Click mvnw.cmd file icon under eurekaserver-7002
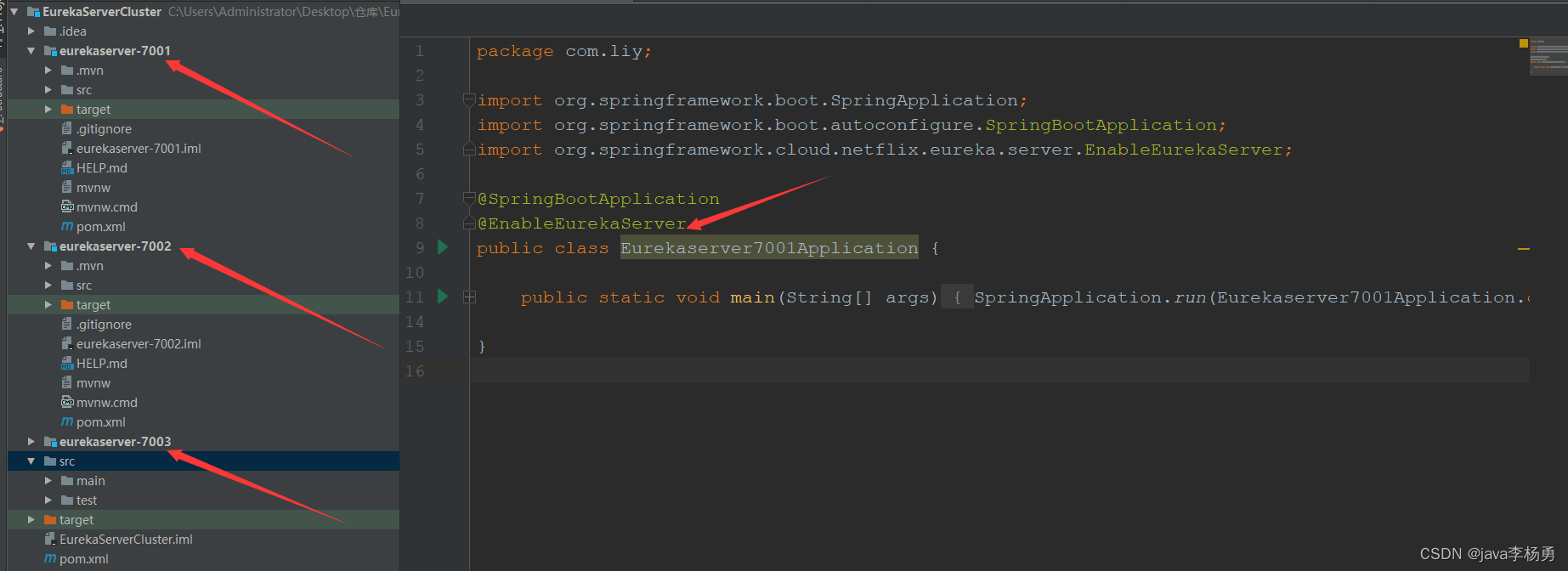The image size is (1568, 571). pyautogui.click(x=67, y=403)
